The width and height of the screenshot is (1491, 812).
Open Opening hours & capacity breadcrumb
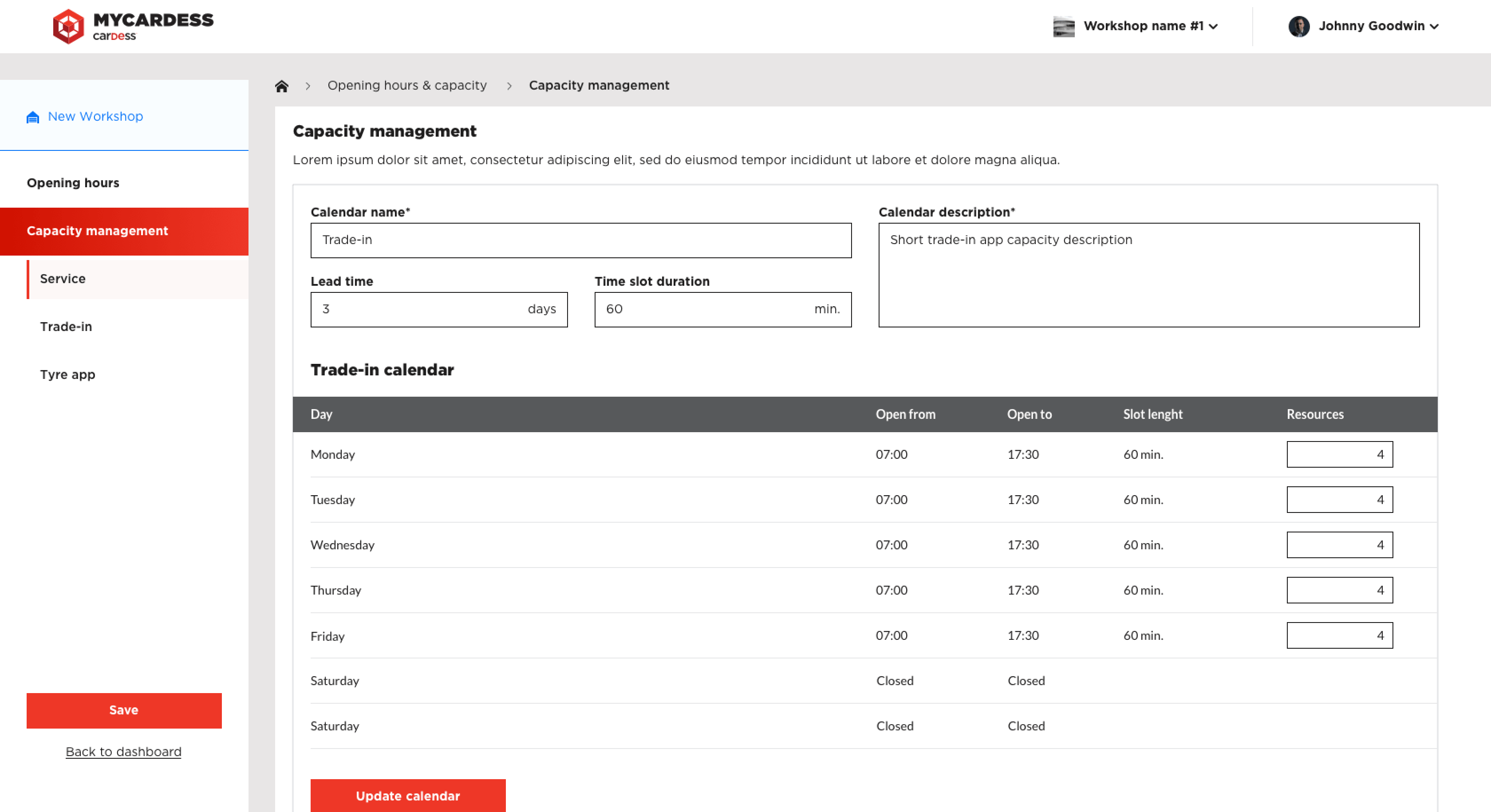(407, 86)
